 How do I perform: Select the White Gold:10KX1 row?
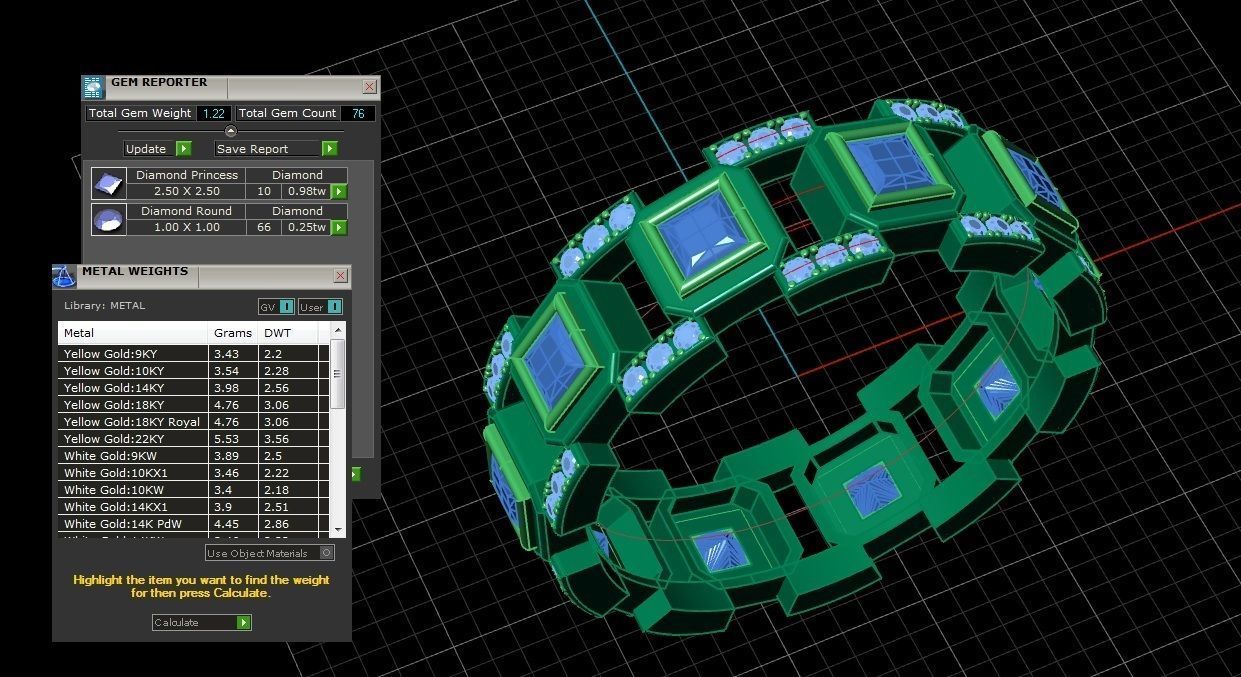pyautogui.click(x=194, y=473)
